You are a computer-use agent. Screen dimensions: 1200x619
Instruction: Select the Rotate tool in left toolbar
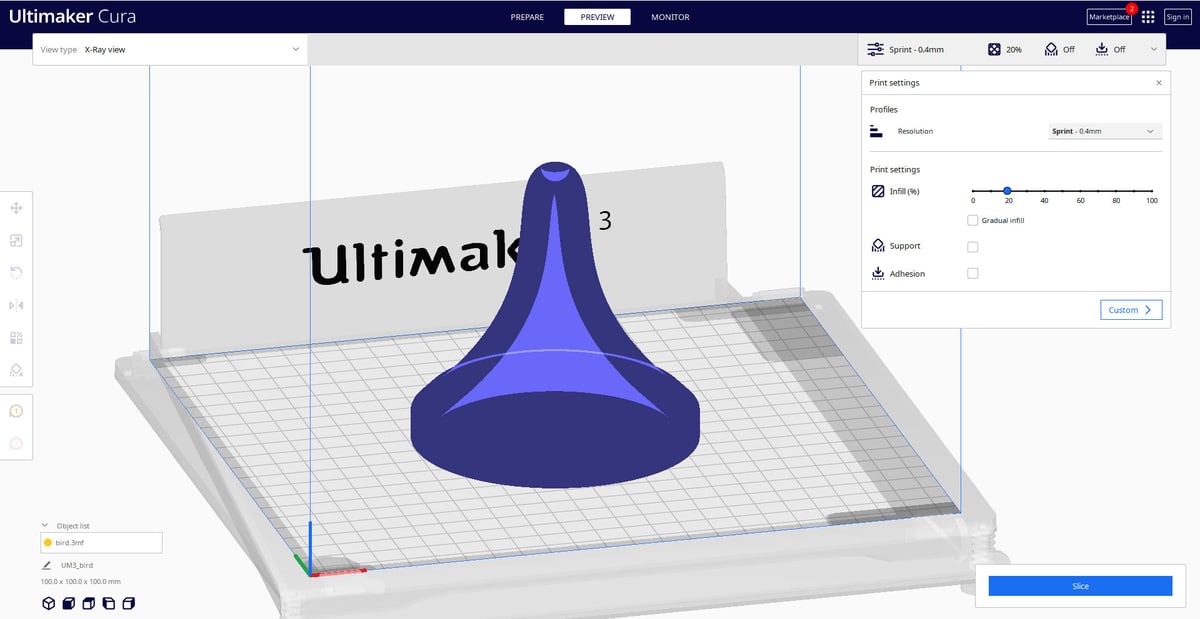tap(16, 273)
